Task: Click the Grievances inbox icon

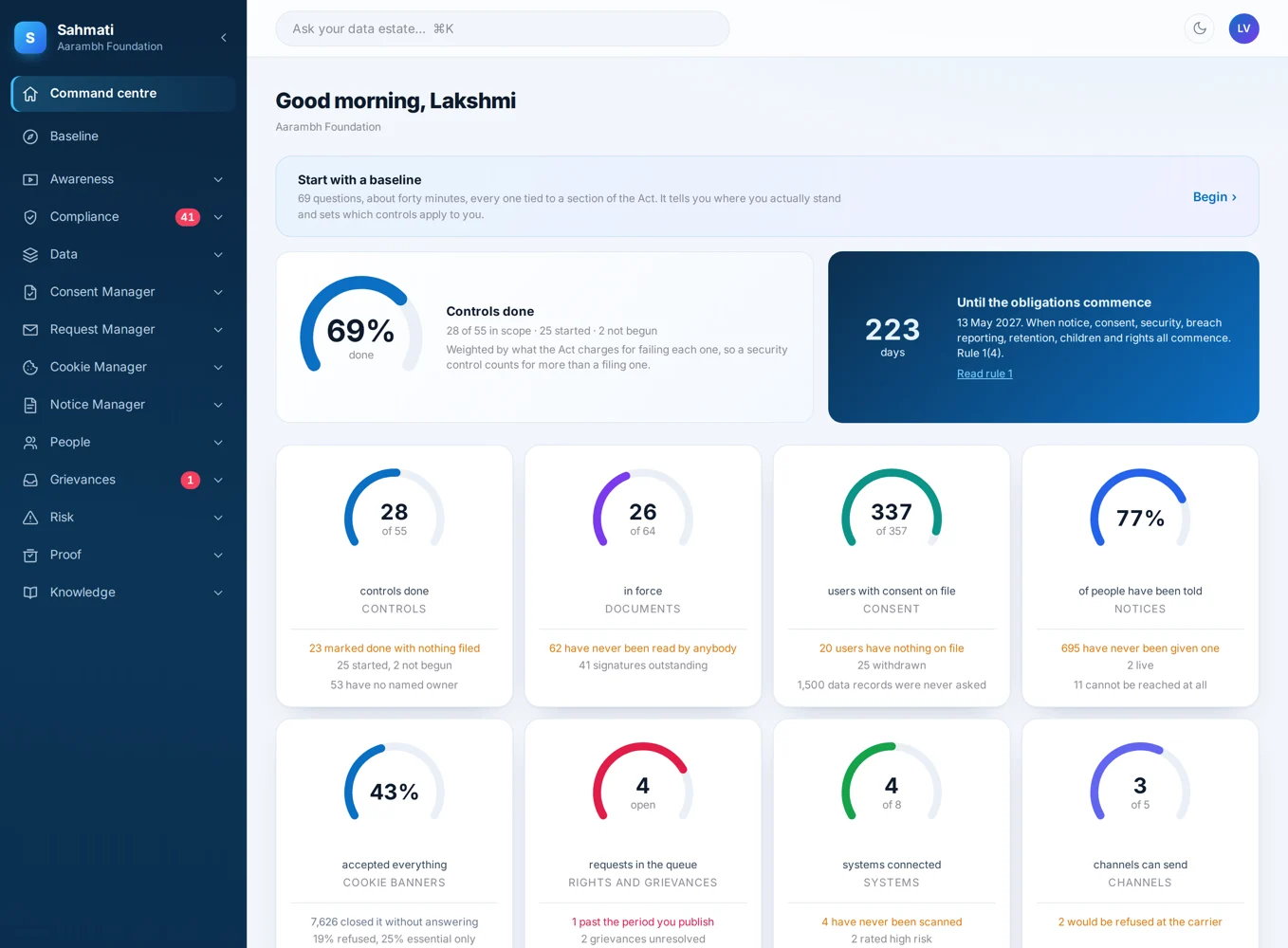Action: (30, 480)
